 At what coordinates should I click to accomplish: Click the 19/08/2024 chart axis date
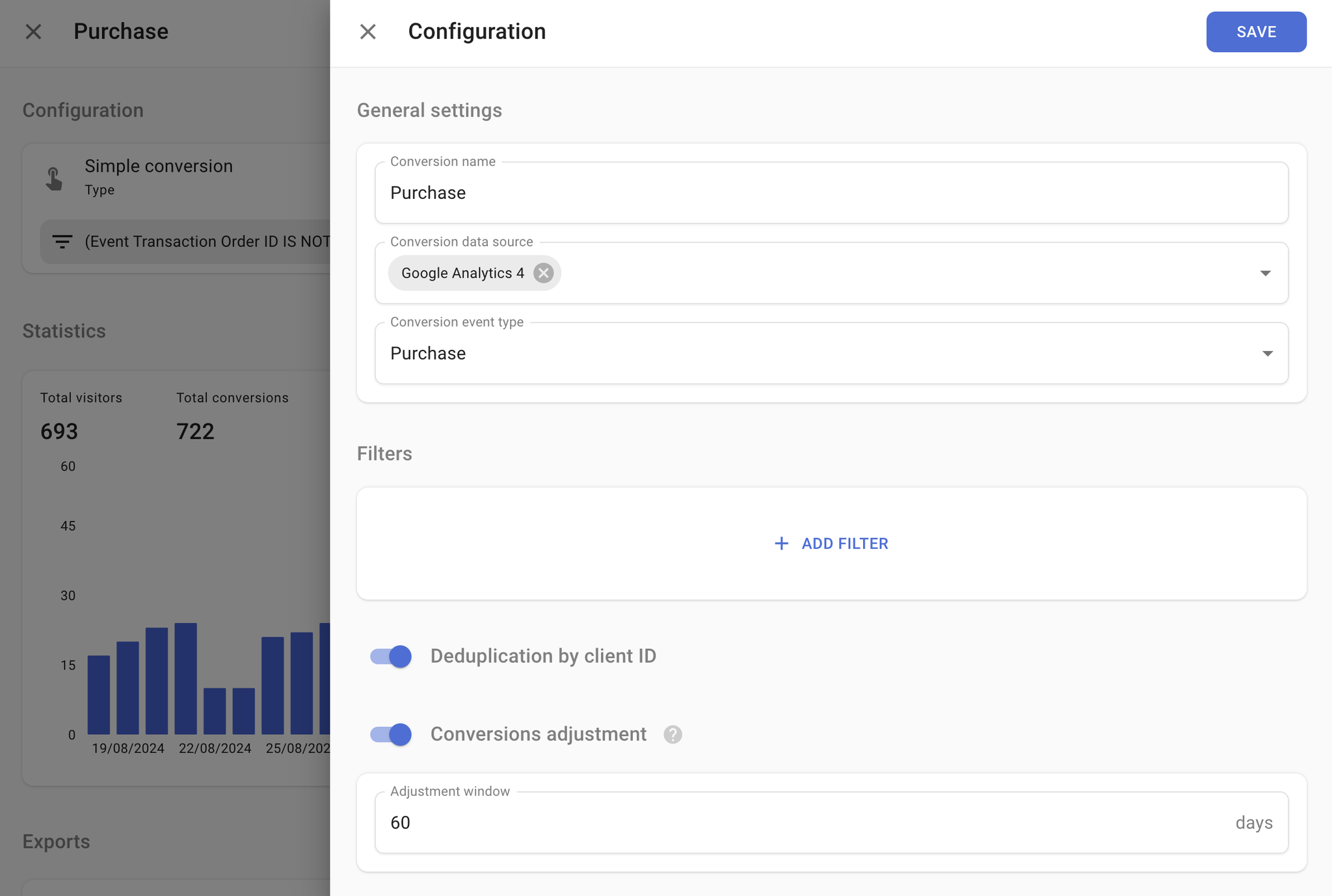127,748
